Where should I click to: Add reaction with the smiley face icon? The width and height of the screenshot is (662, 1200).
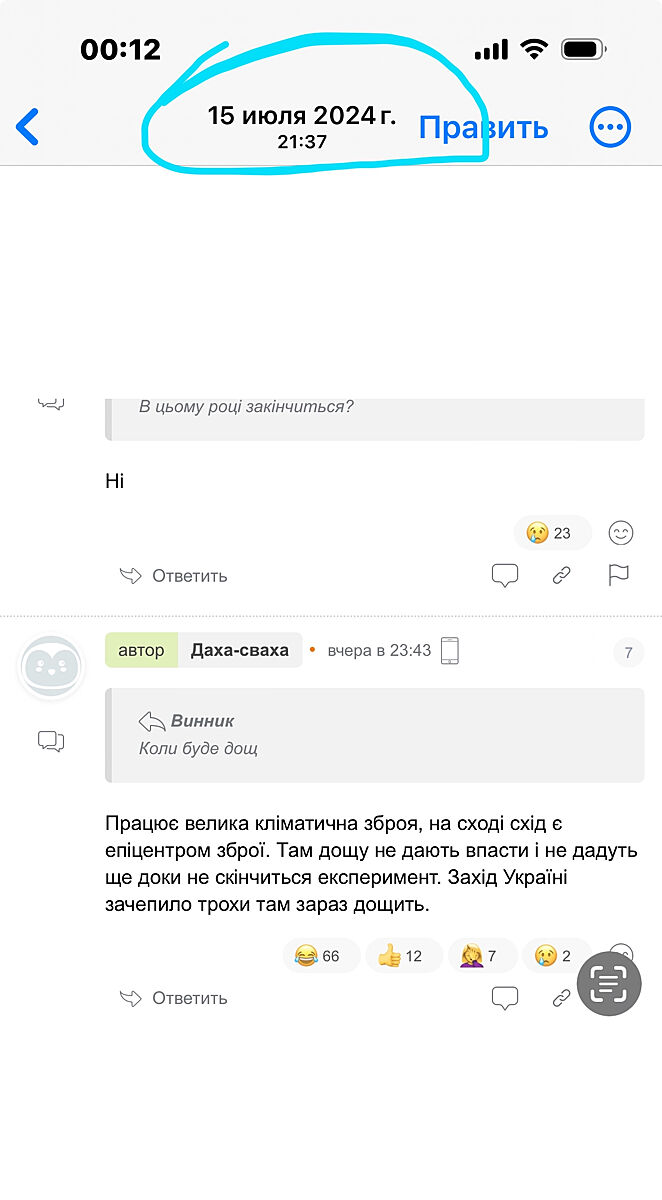tap(621, 533)
